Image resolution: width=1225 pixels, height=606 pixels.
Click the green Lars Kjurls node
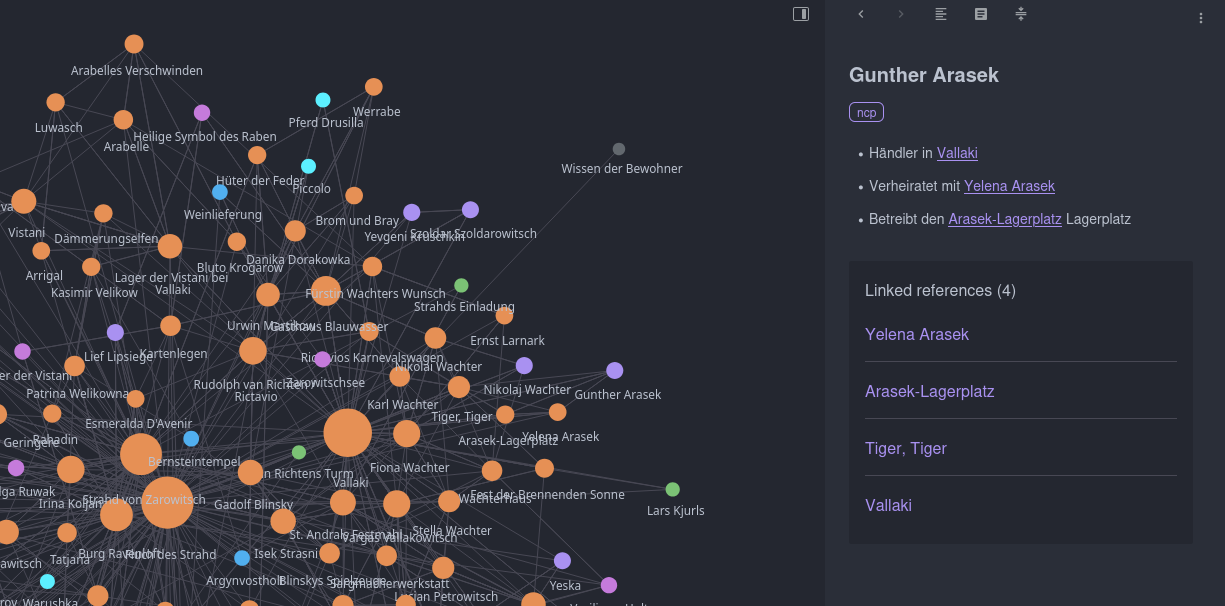[x=671, y=489]
